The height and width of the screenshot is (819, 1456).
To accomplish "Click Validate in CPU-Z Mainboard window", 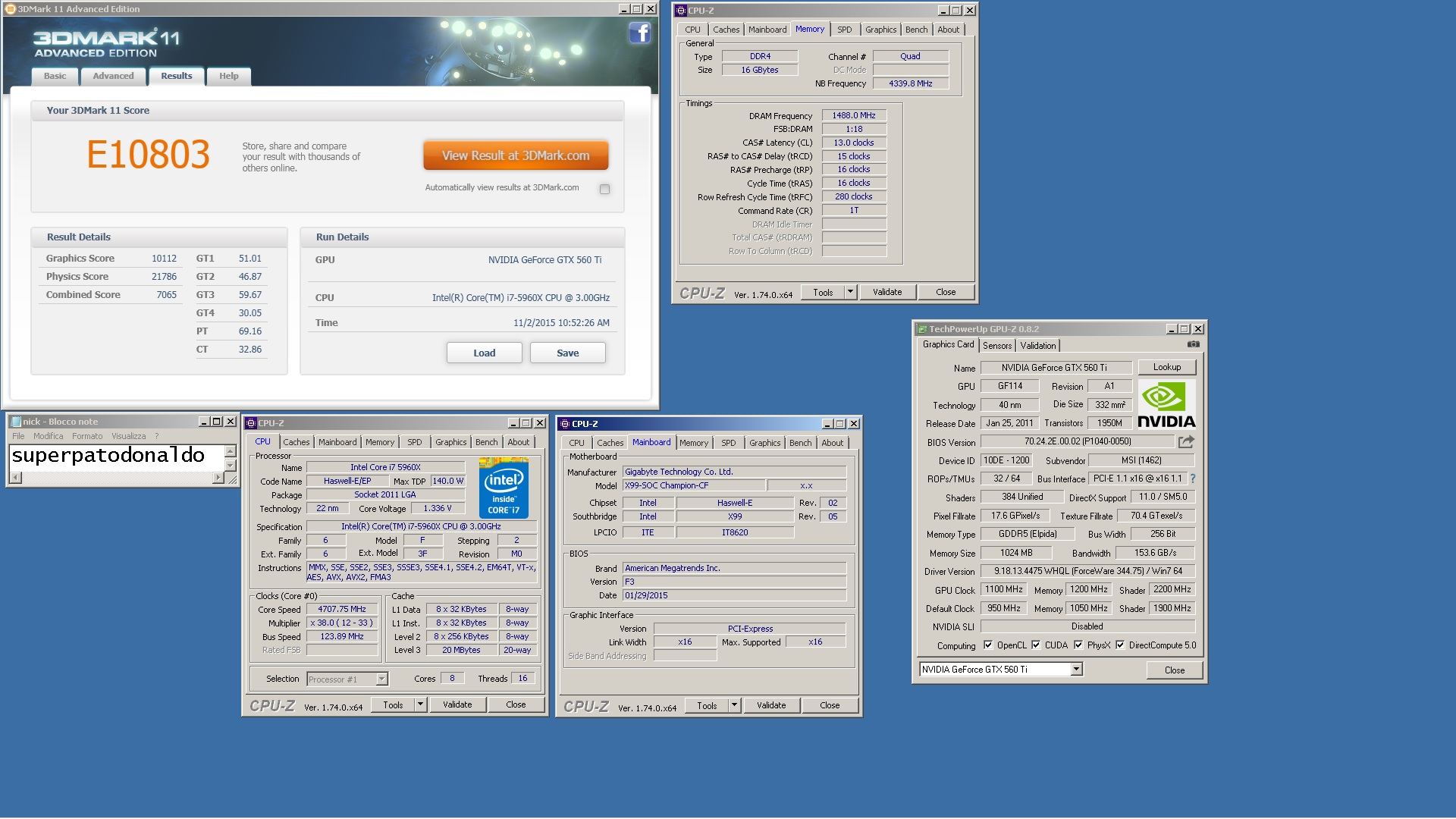I will point(771,705).
